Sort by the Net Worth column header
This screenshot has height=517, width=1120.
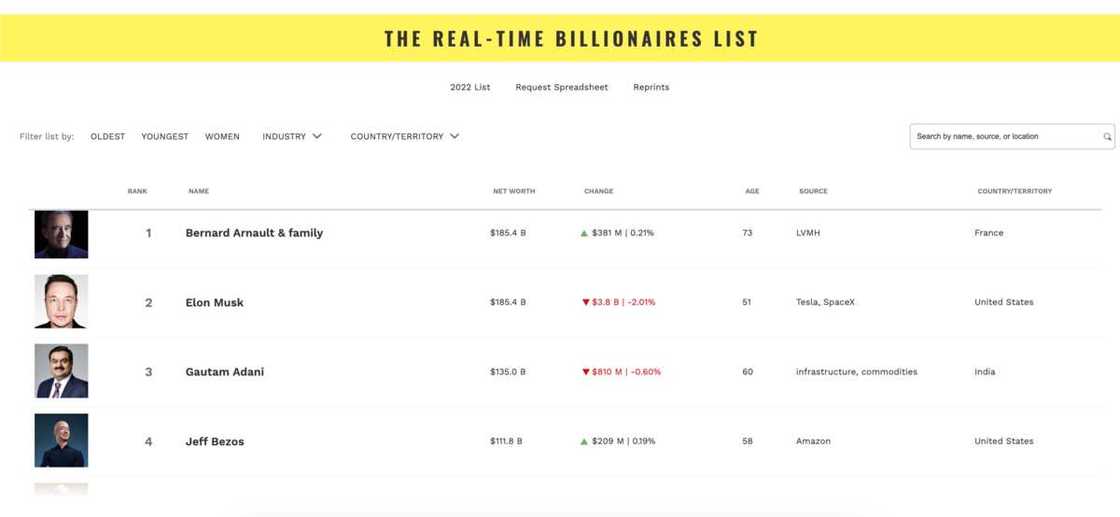[514, 191]
